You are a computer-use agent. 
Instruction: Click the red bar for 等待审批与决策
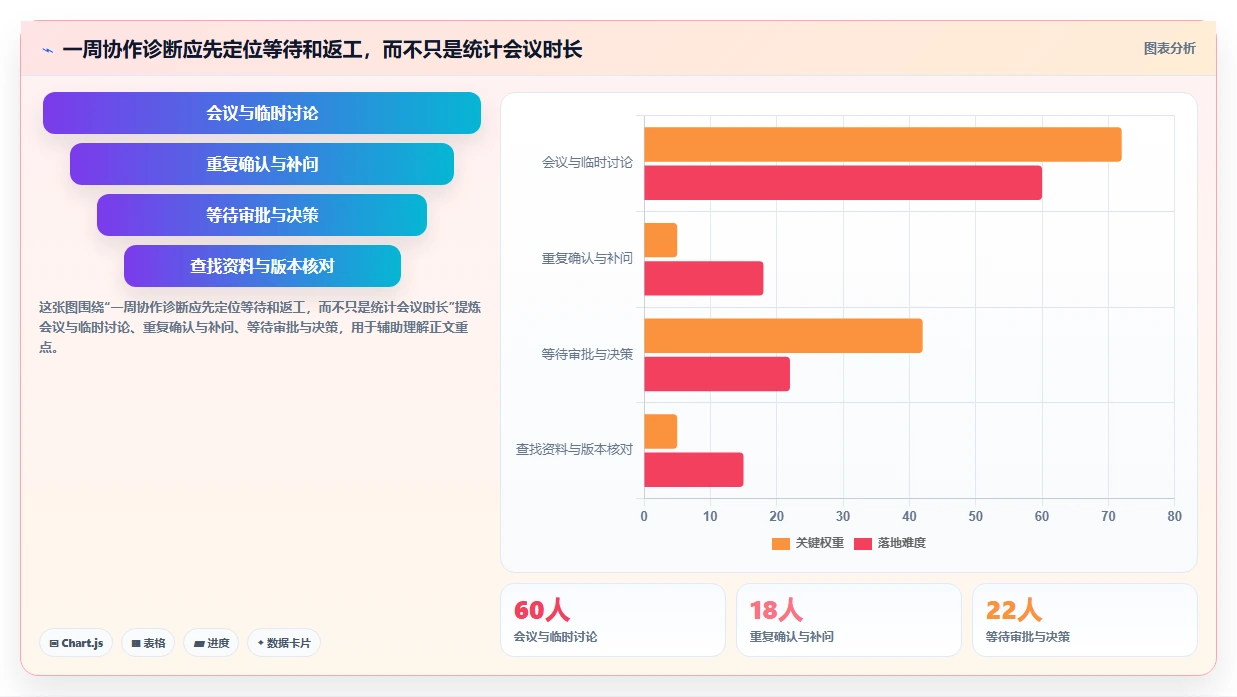pos(717,374)
